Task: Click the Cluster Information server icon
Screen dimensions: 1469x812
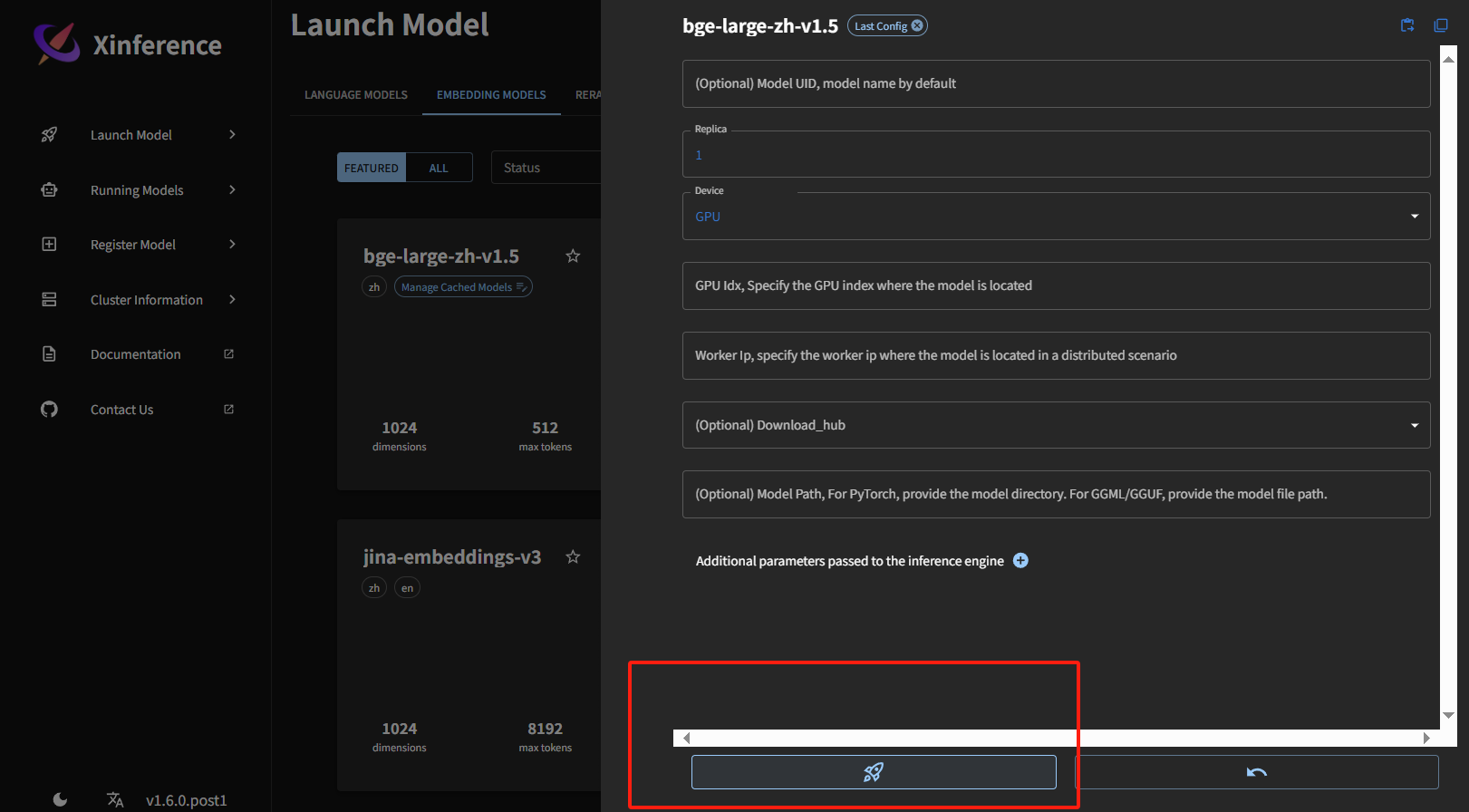Action: pos(49,300)
